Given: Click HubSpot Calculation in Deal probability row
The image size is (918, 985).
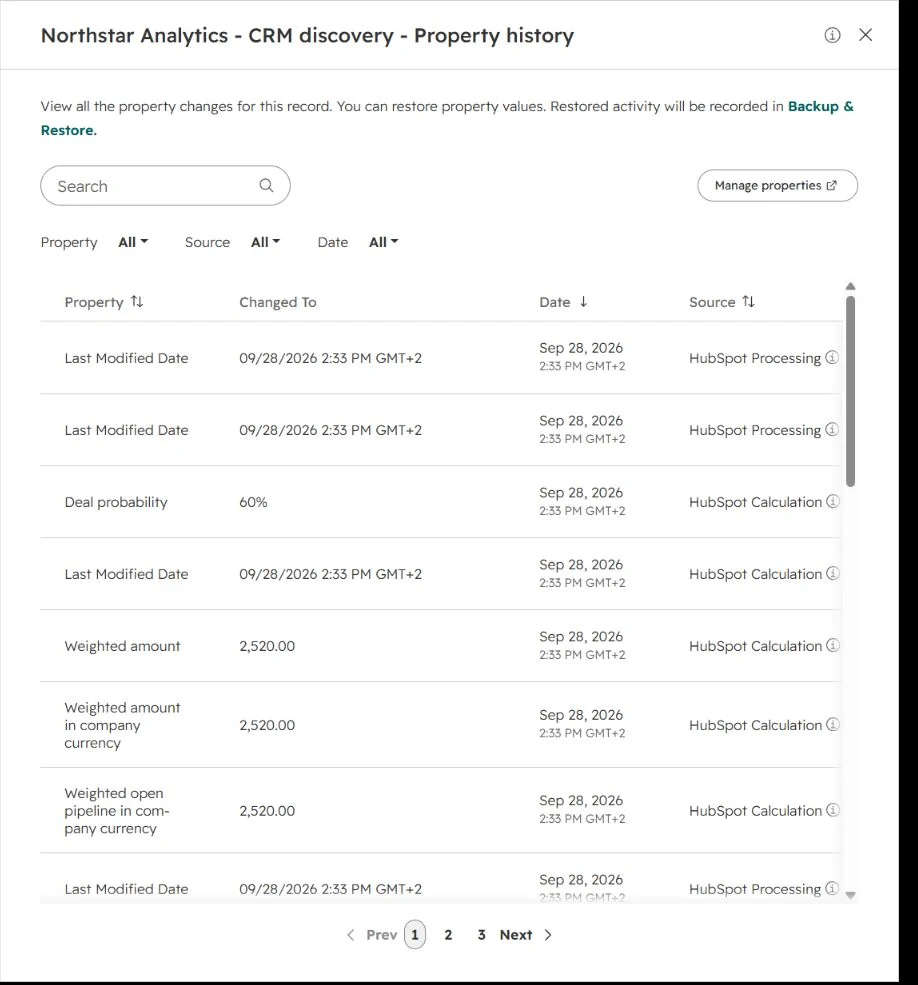Looking at the screenshot, I should click(x=755, y=502).
